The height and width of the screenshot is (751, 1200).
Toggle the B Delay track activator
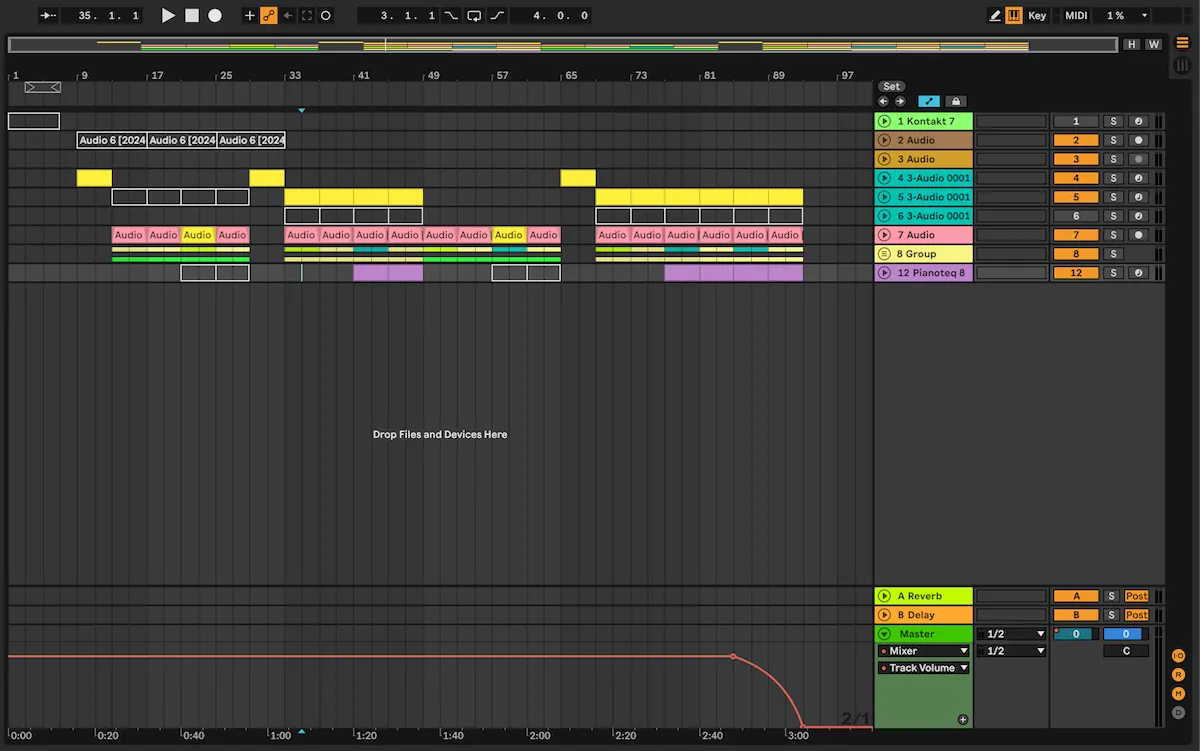(1076, 615)
